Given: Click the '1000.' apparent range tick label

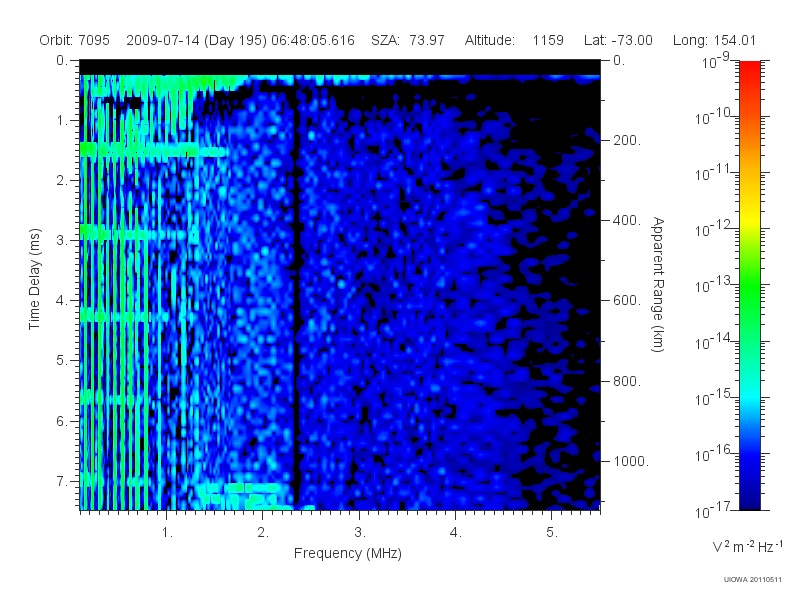Looking at the screenshot, I should [631, 461].
